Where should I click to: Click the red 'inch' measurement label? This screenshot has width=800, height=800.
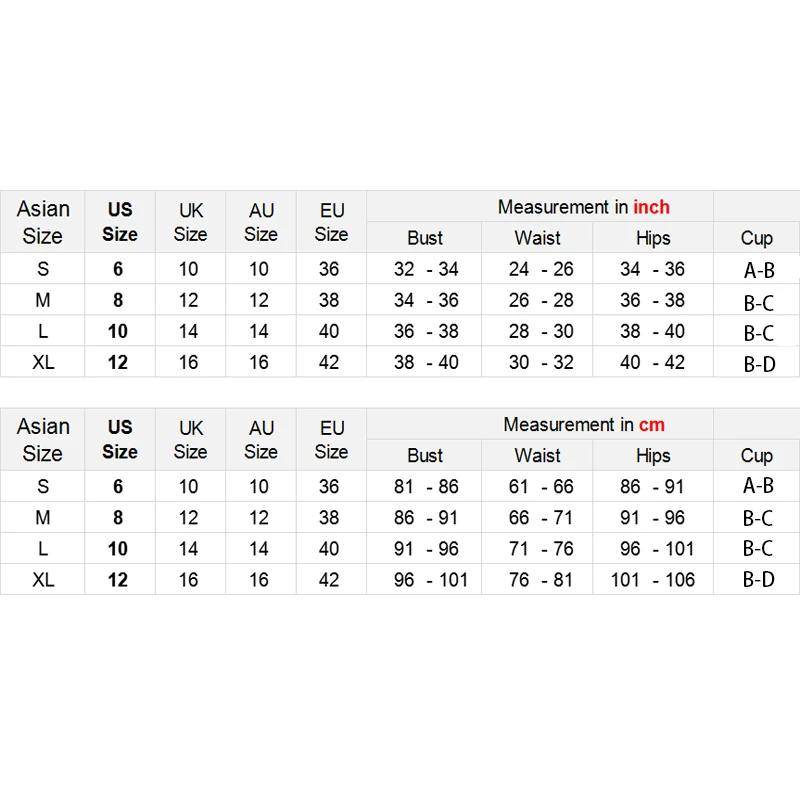tap(651, 207)
